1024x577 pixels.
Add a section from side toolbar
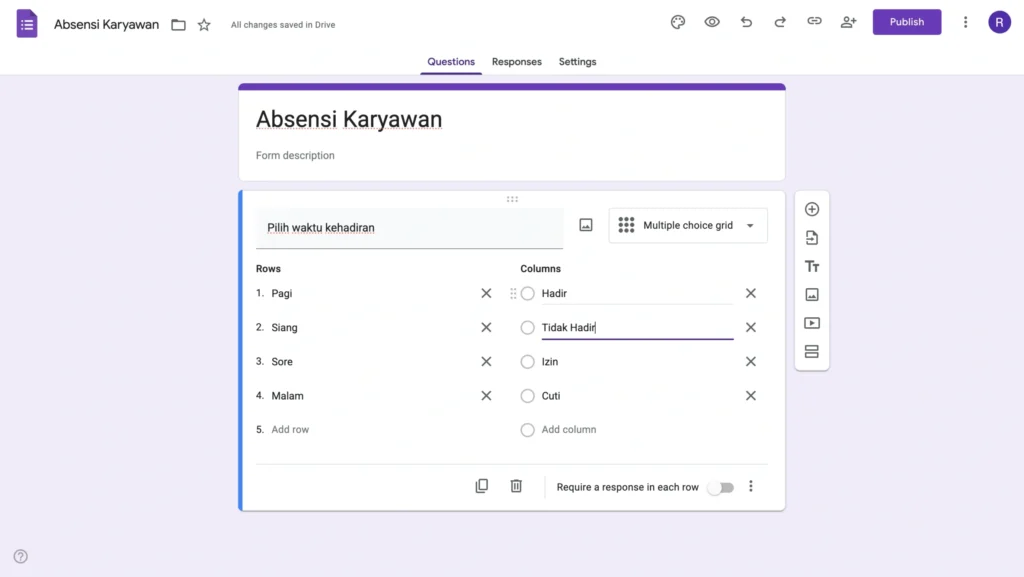click(812, 352)
